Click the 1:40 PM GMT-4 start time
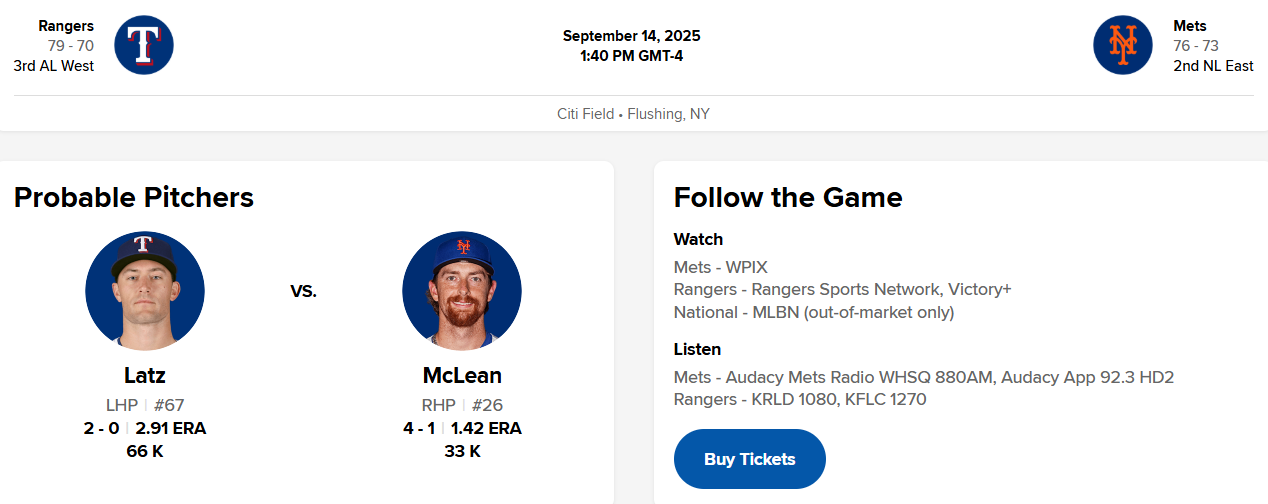The image size is (1268, 504). 631,56
